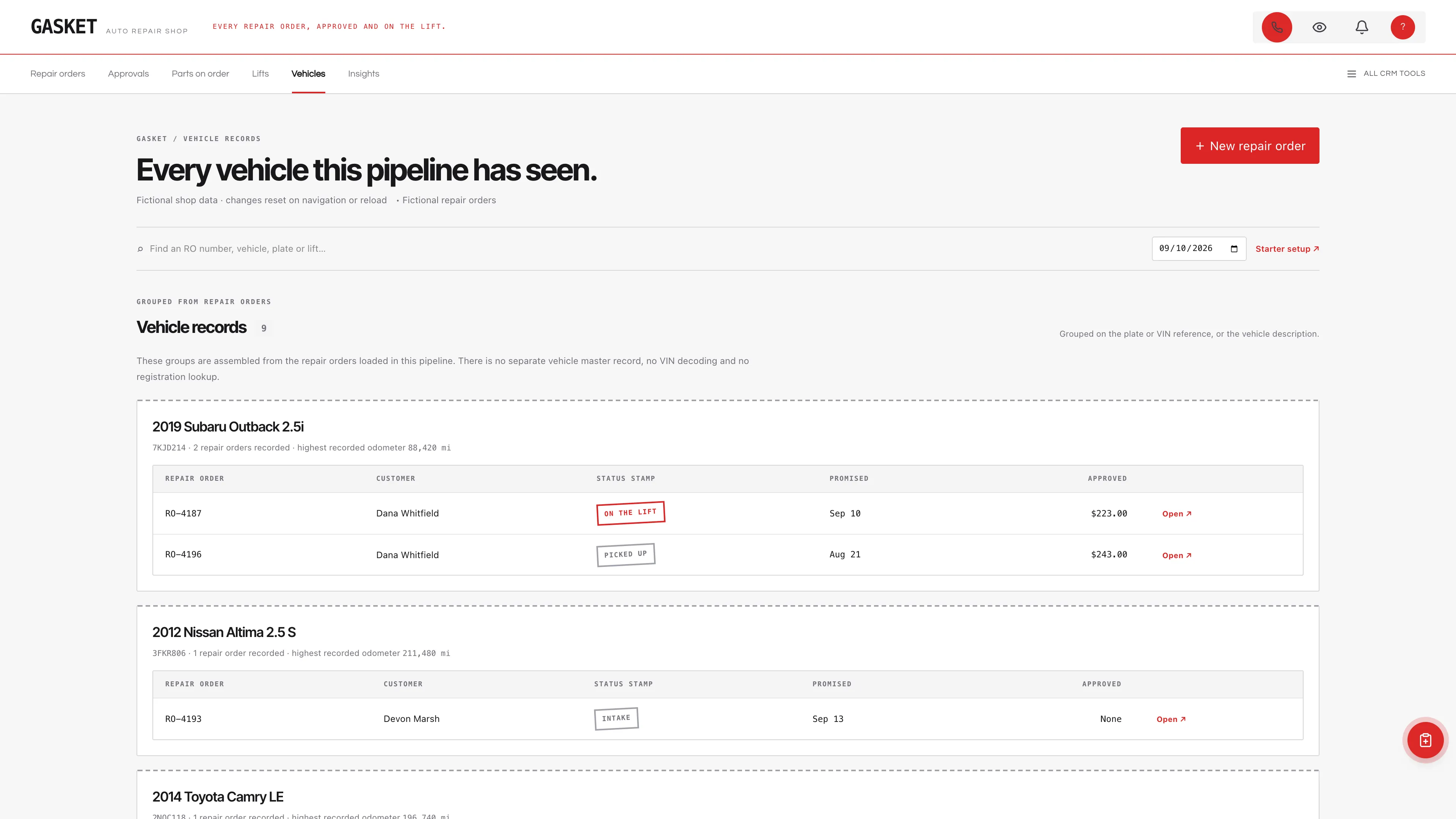Click the RO-4187 order number cell
The image size is (1456, 819).
[183, 514]
